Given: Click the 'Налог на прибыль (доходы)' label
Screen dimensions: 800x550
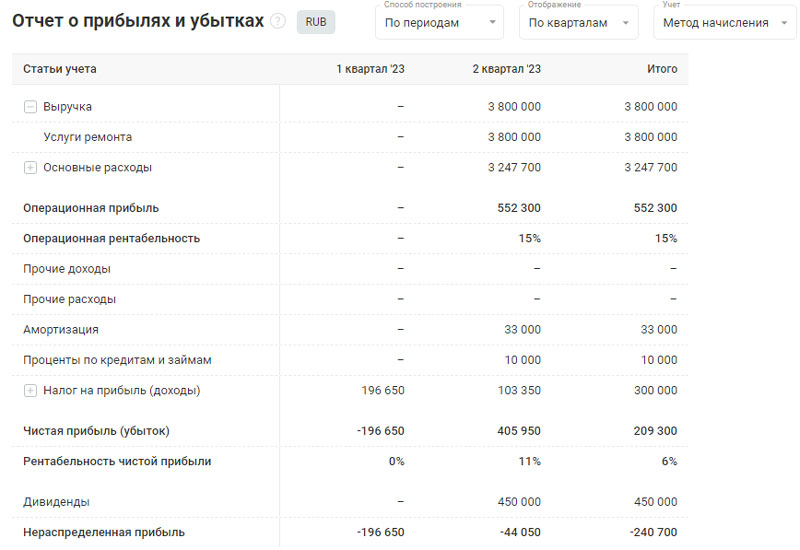Looking at the screenshot, I should (121, 390).
